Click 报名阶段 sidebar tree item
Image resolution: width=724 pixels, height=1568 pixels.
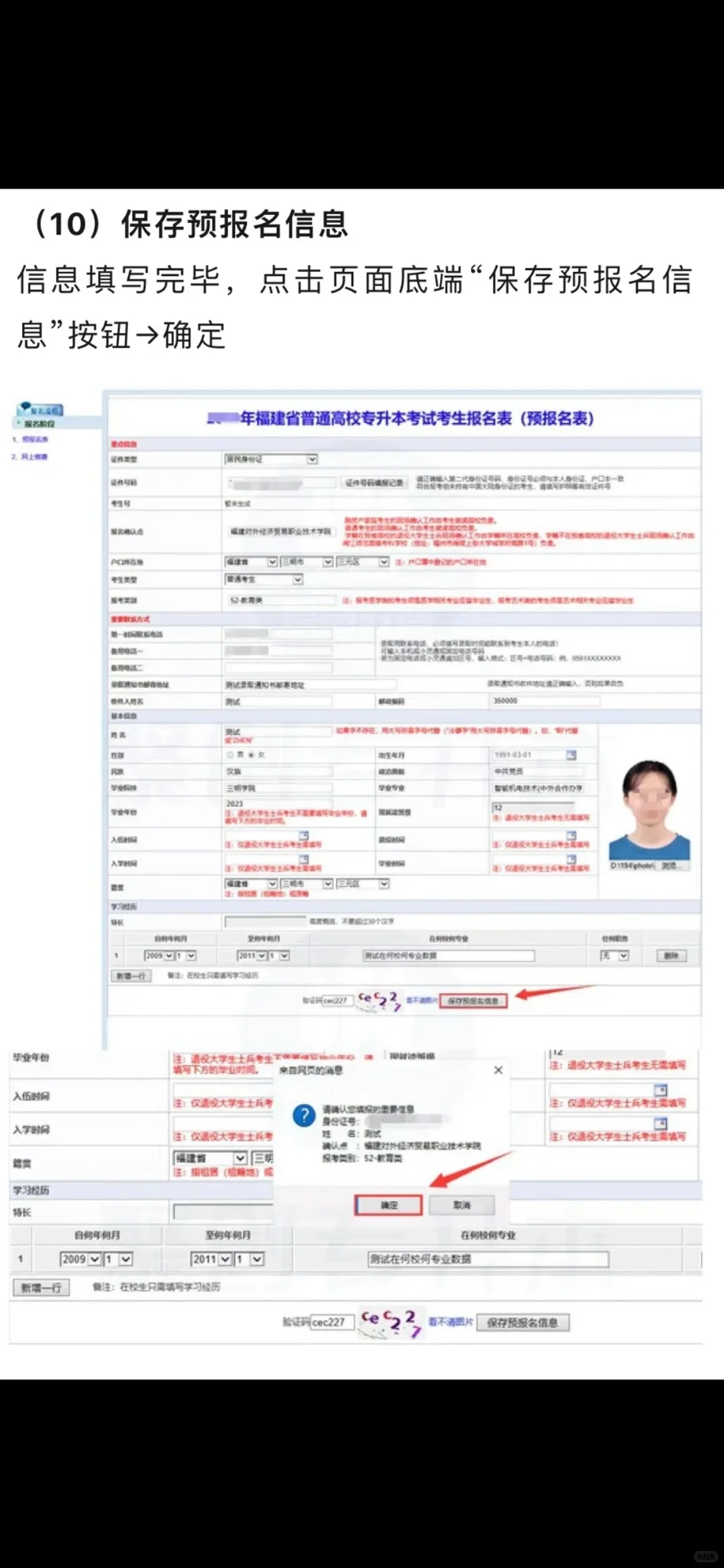pos(39,424)
